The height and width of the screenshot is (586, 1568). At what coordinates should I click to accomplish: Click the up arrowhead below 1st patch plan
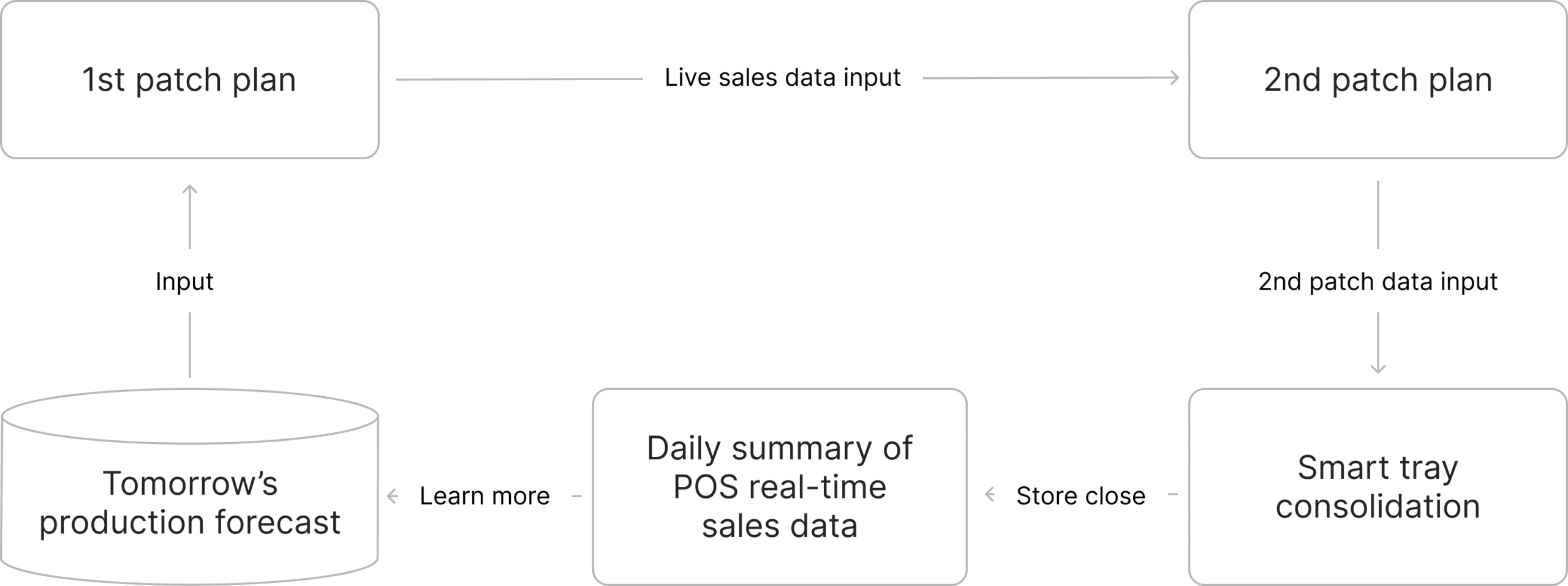click(190, 189)
